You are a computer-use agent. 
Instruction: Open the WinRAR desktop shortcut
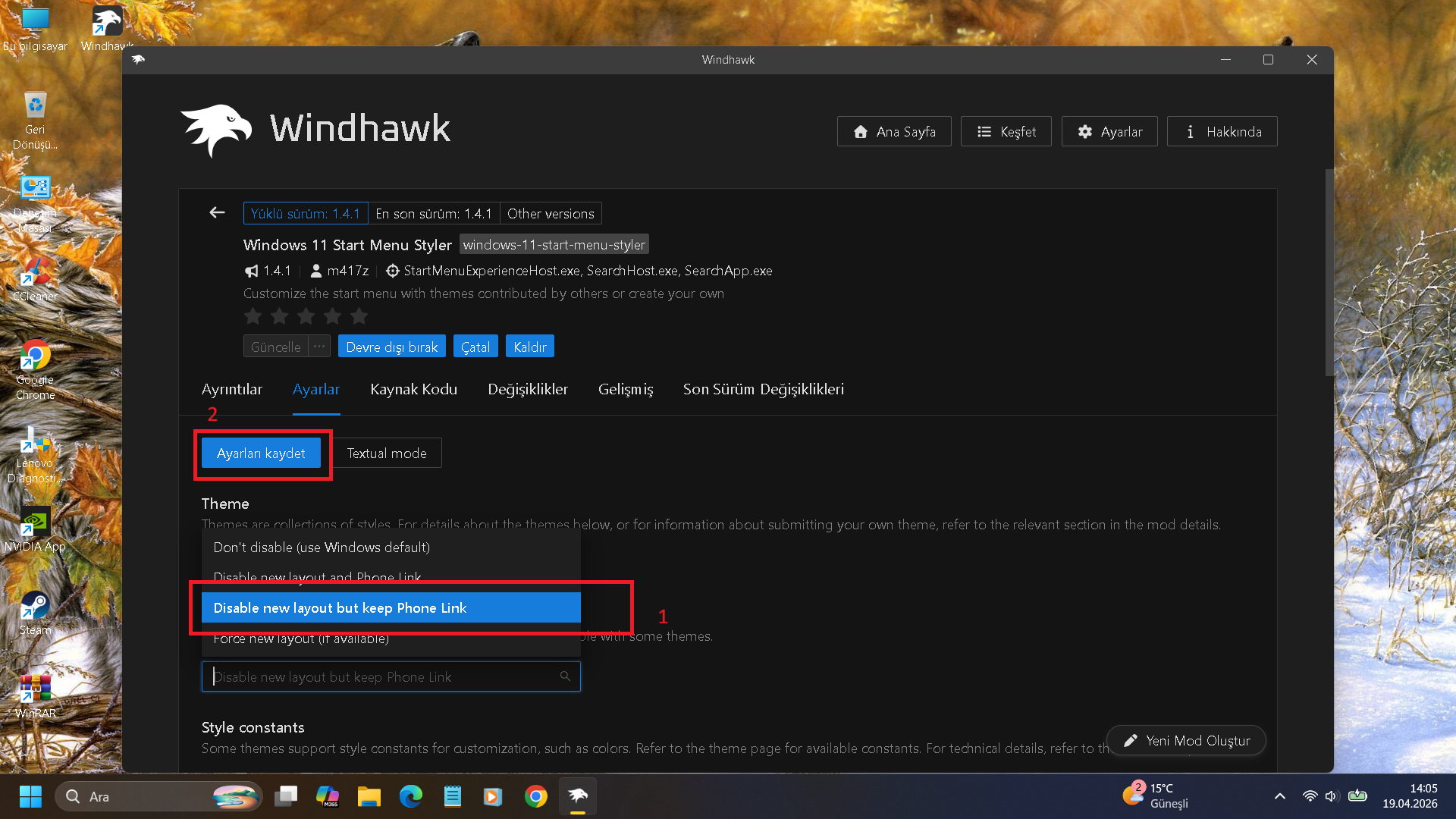point(35,696)
